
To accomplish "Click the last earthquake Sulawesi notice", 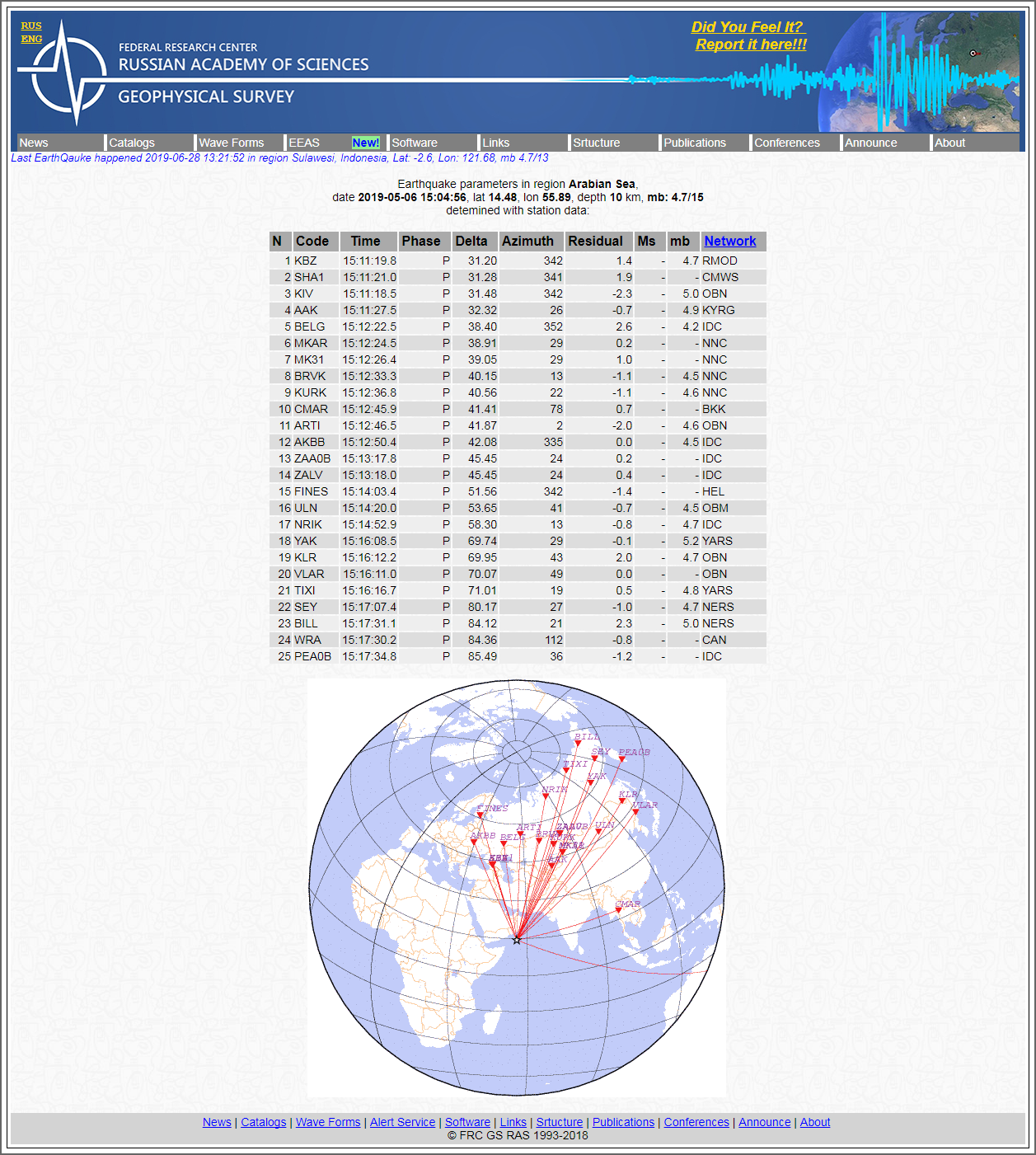I will [279, 158].
